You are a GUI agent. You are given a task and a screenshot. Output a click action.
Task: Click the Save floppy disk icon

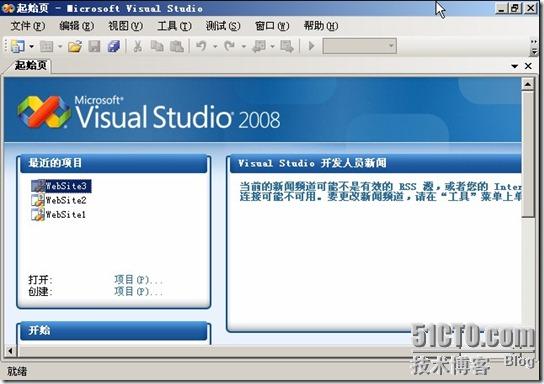click(94, 46)
